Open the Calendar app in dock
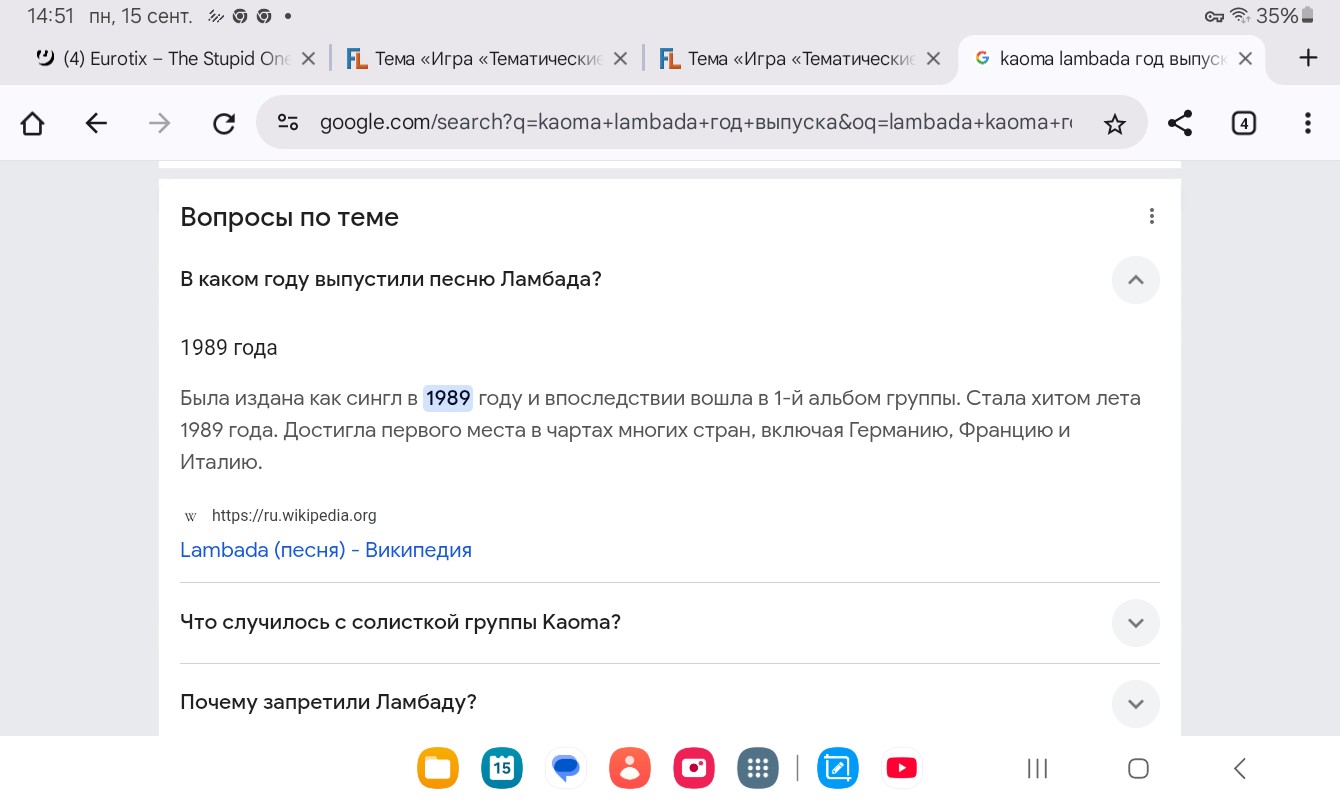 tap(502, 768)
